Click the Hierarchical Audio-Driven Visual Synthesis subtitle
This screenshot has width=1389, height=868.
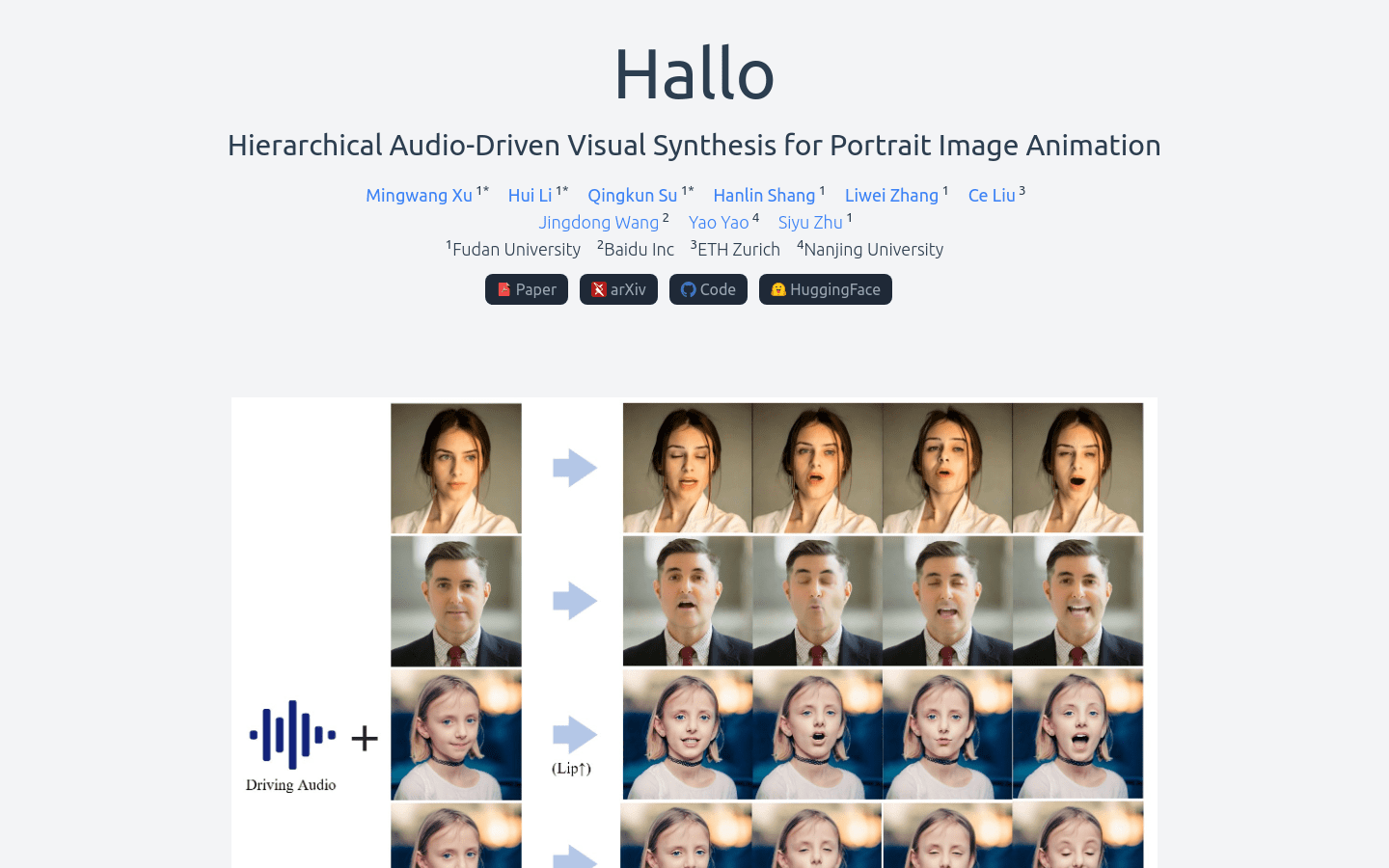coord(694,145)
